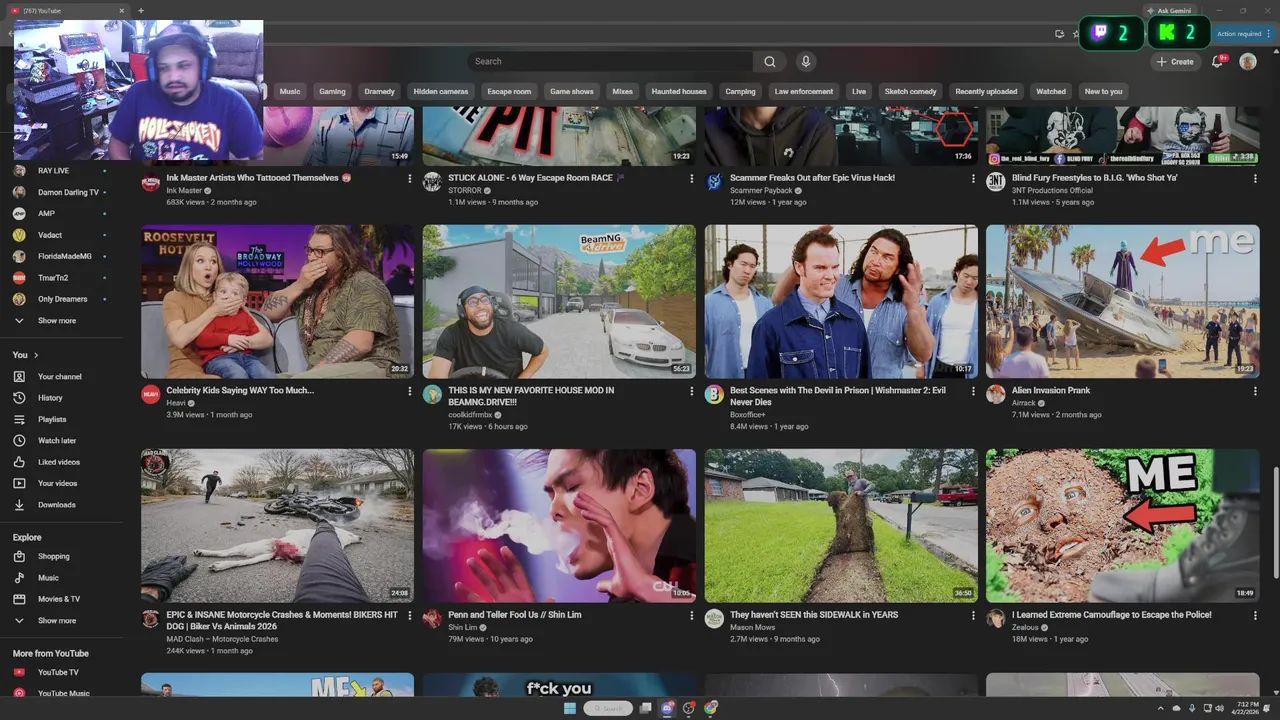Open Scammer Payback channel avatar
1280x720 pixels.
point(714,181)
